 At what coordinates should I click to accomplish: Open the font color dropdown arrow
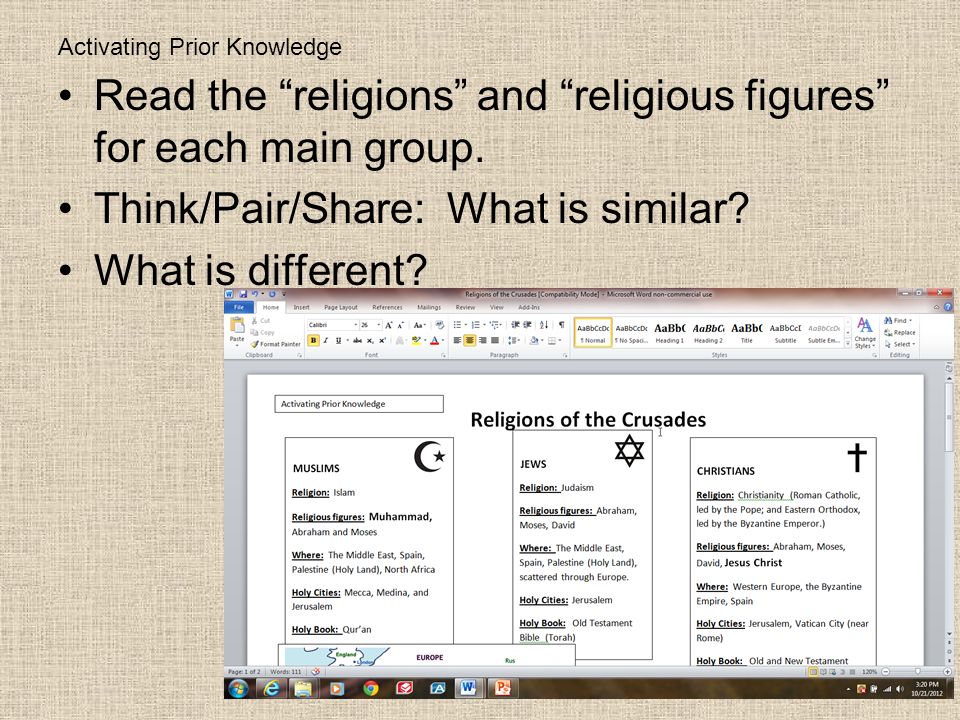point(443,340)
